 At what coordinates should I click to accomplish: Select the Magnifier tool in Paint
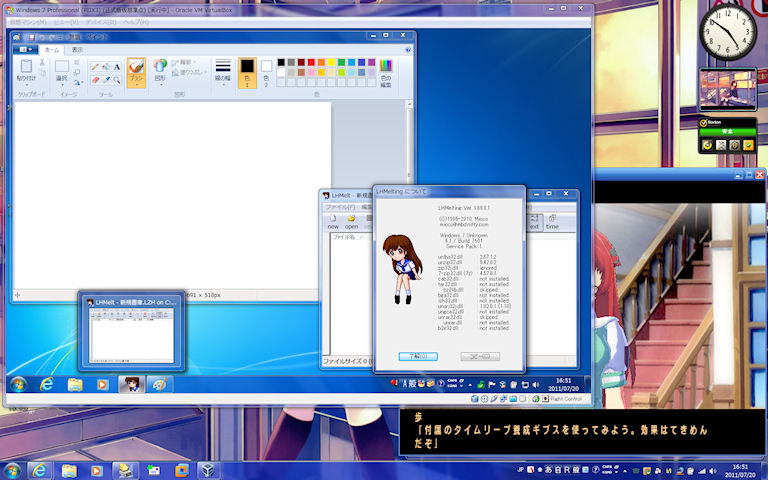click(x=117, y=80)
